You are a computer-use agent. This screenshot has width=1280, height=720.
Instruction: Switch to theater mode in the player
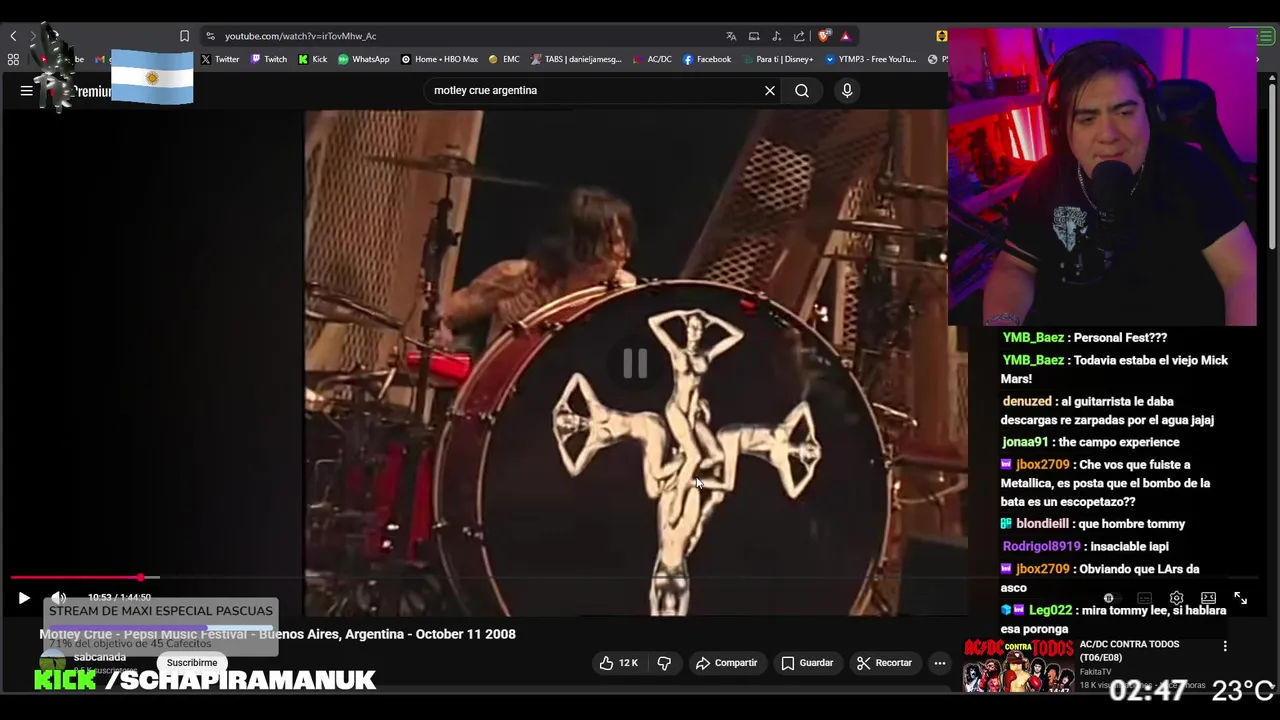point(1208,598)
